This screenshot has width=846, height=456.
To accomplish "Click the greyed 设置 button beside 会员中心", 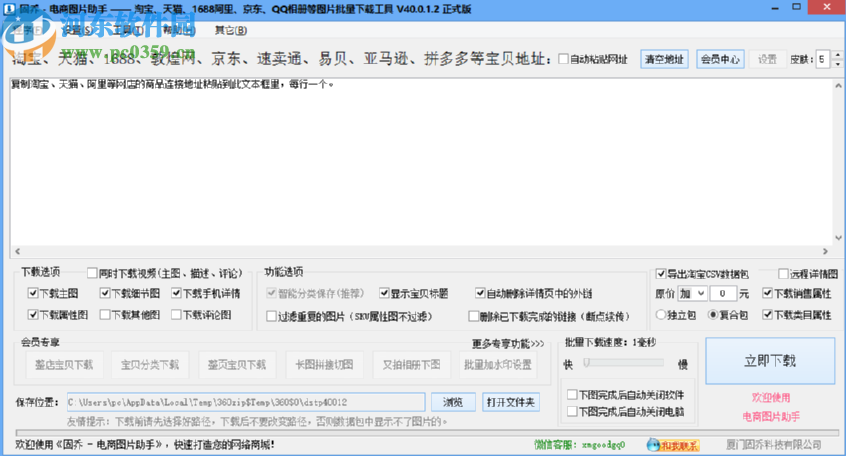I will point(767,59).
